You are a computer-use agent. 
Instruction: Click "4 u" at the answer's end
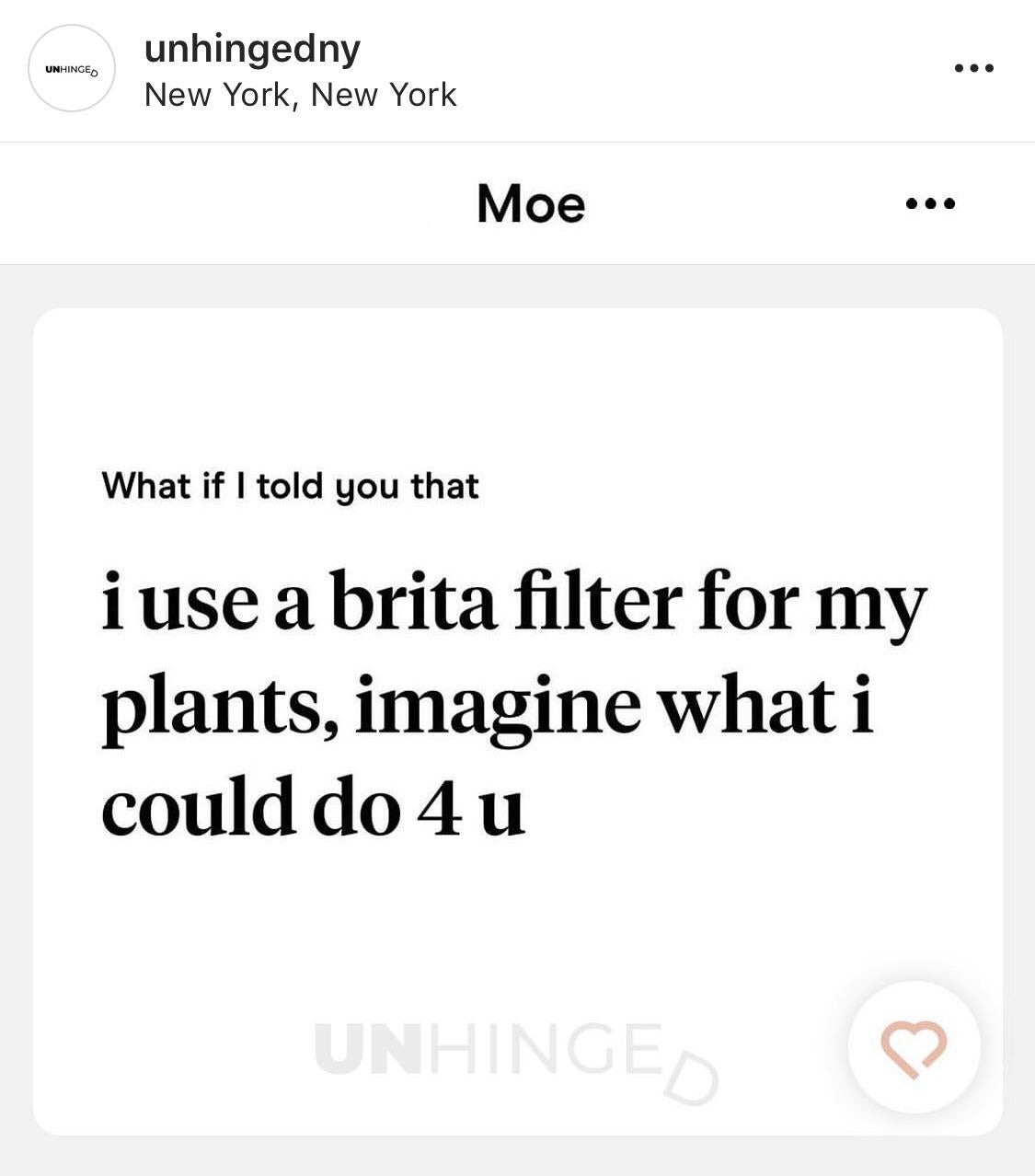470,808
